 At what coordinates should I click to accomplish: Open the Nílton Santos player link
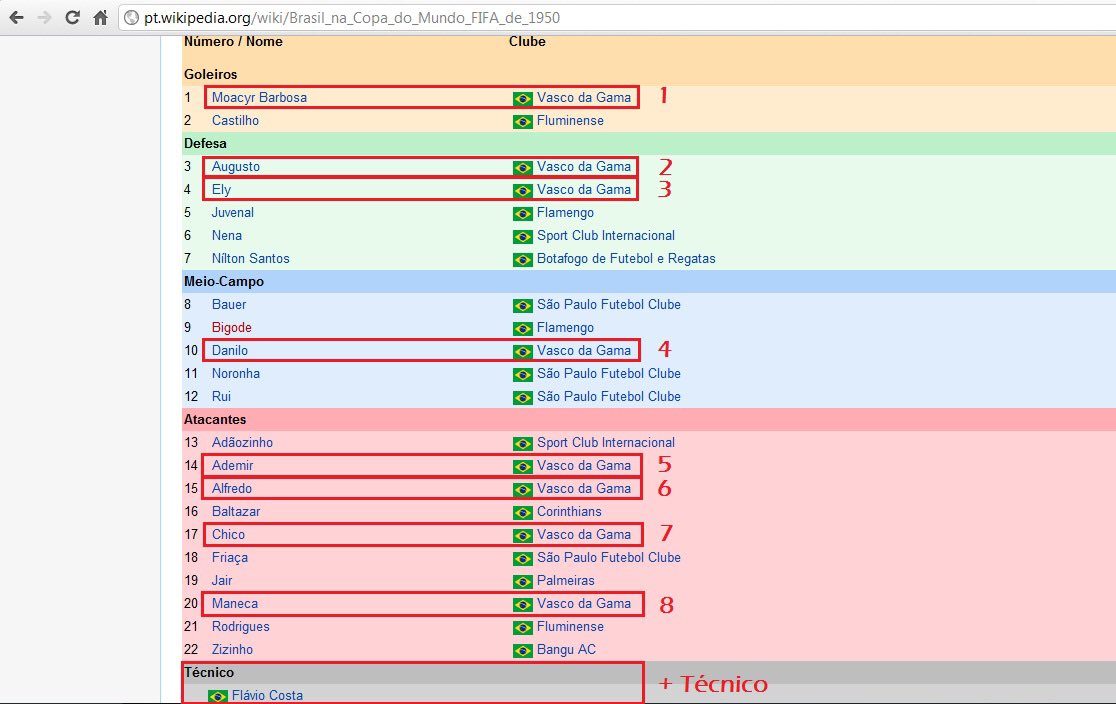[x=251, y=258]
